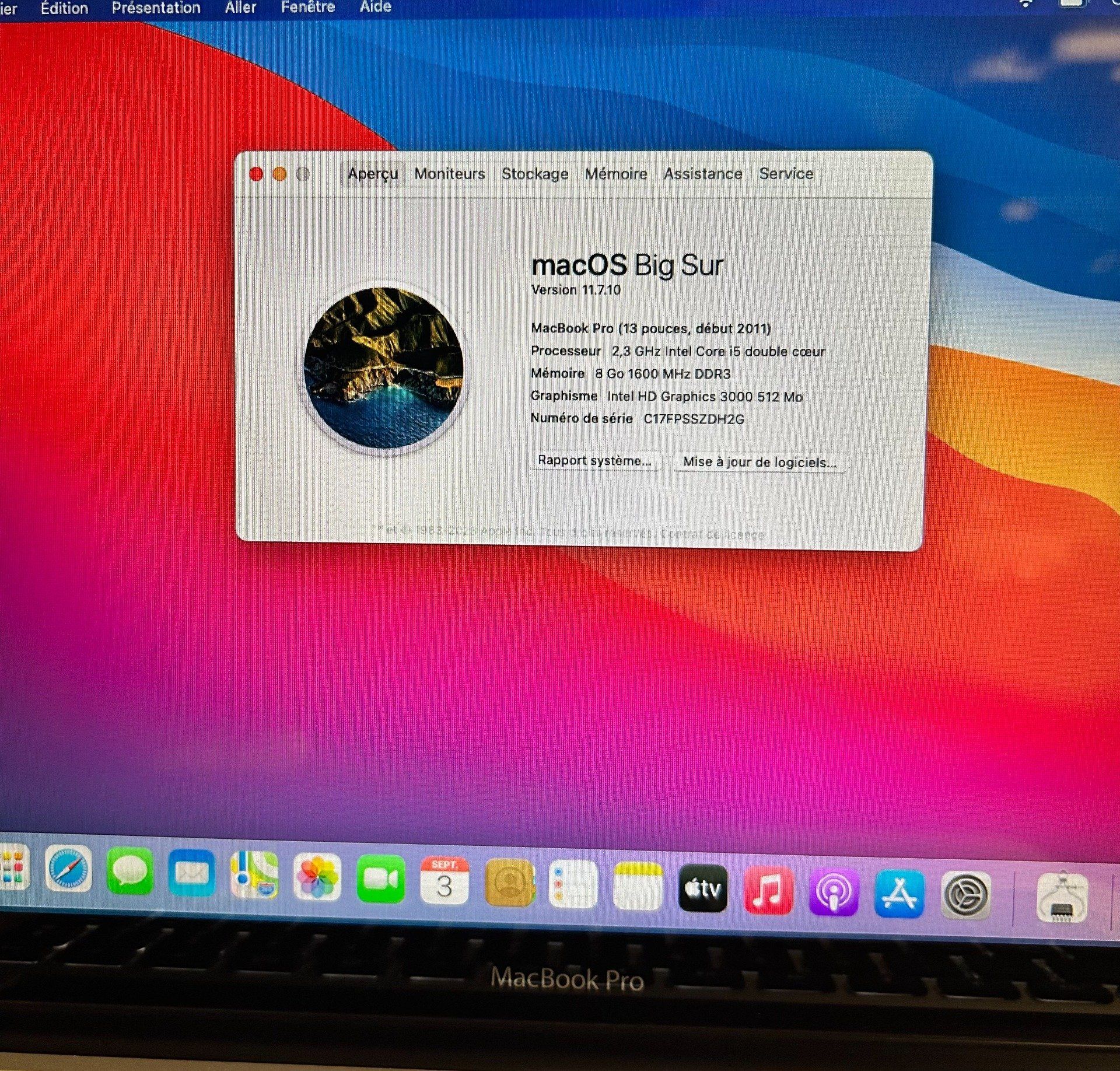Open the Music app in Dock
This screenshot has width=1120, height=1071.
point(768,890)
